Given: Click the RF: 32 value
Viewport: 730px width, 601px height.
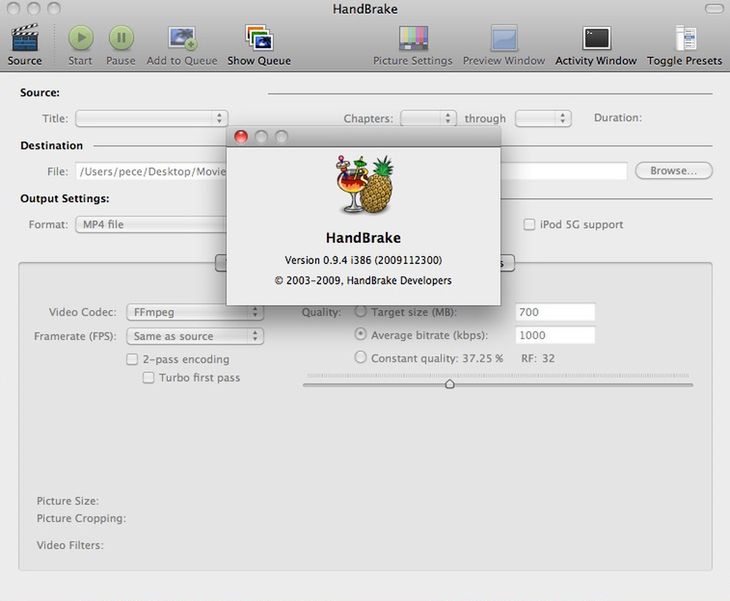Looking at the screenshot, I should click(x=538, y=358).
